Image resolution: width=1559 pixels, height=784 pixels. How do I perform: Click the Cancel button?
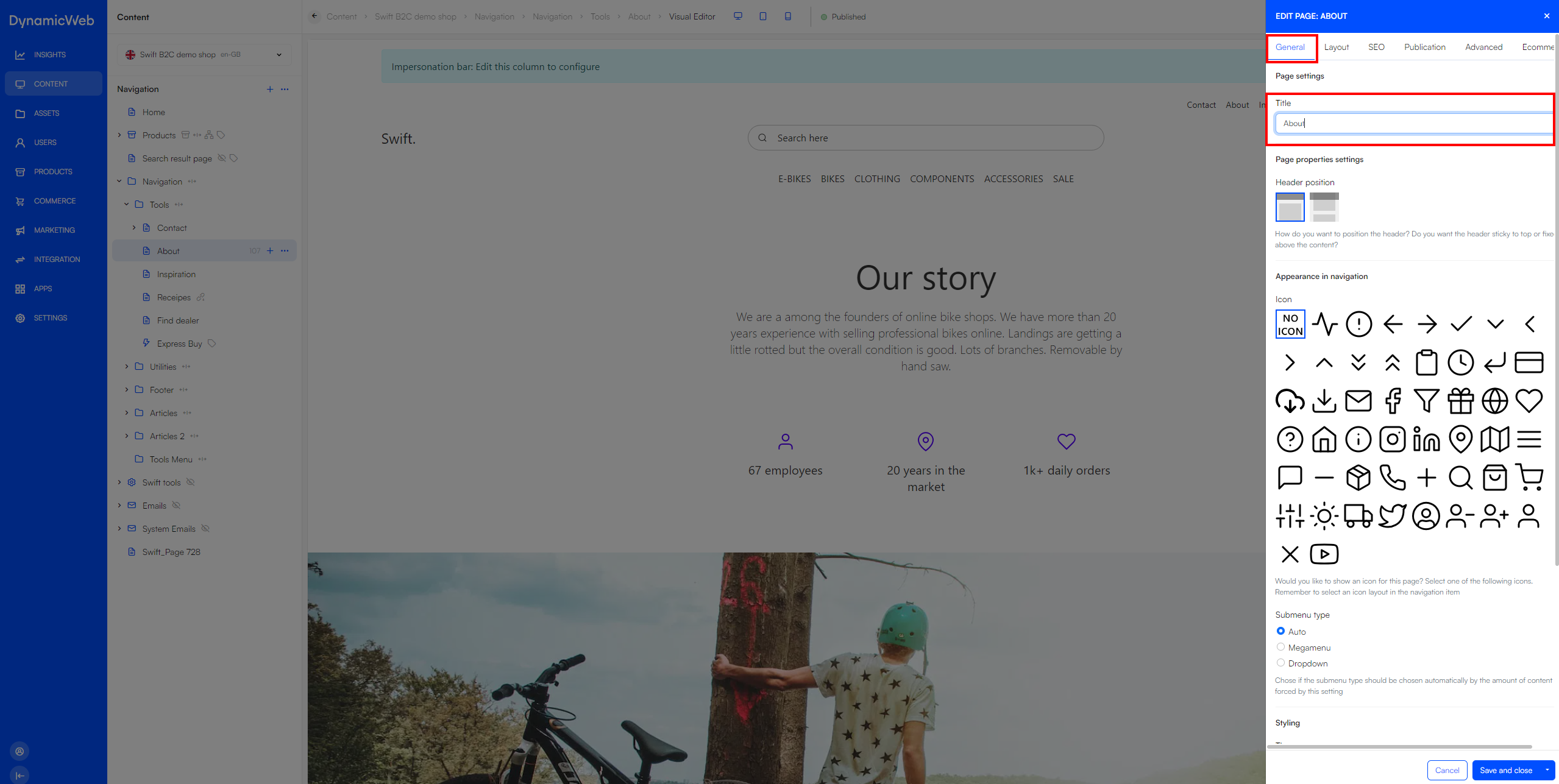pos(1446,770)
